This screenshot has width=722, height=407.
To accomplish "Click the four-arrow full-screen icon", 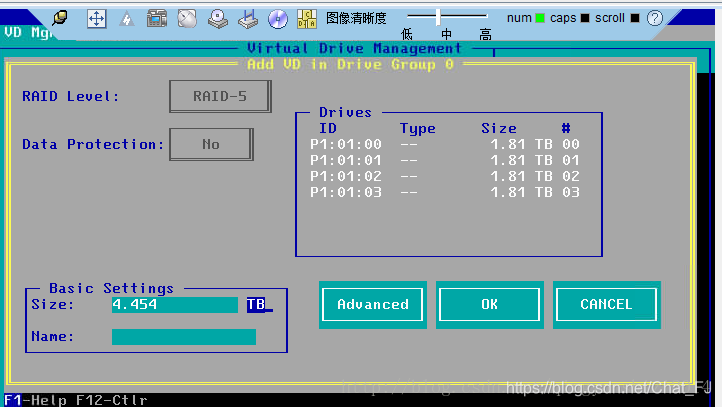I will click(96, 19).
